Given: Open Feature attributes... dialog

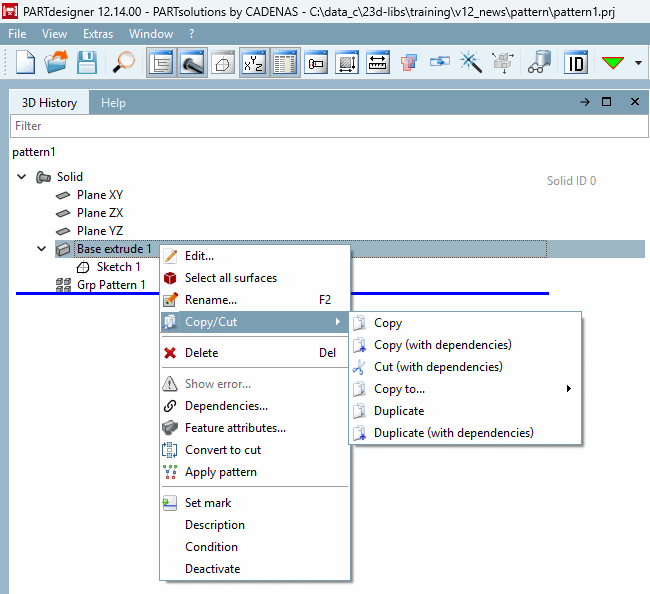Looking at the screenshot, I should click(255, 428).
